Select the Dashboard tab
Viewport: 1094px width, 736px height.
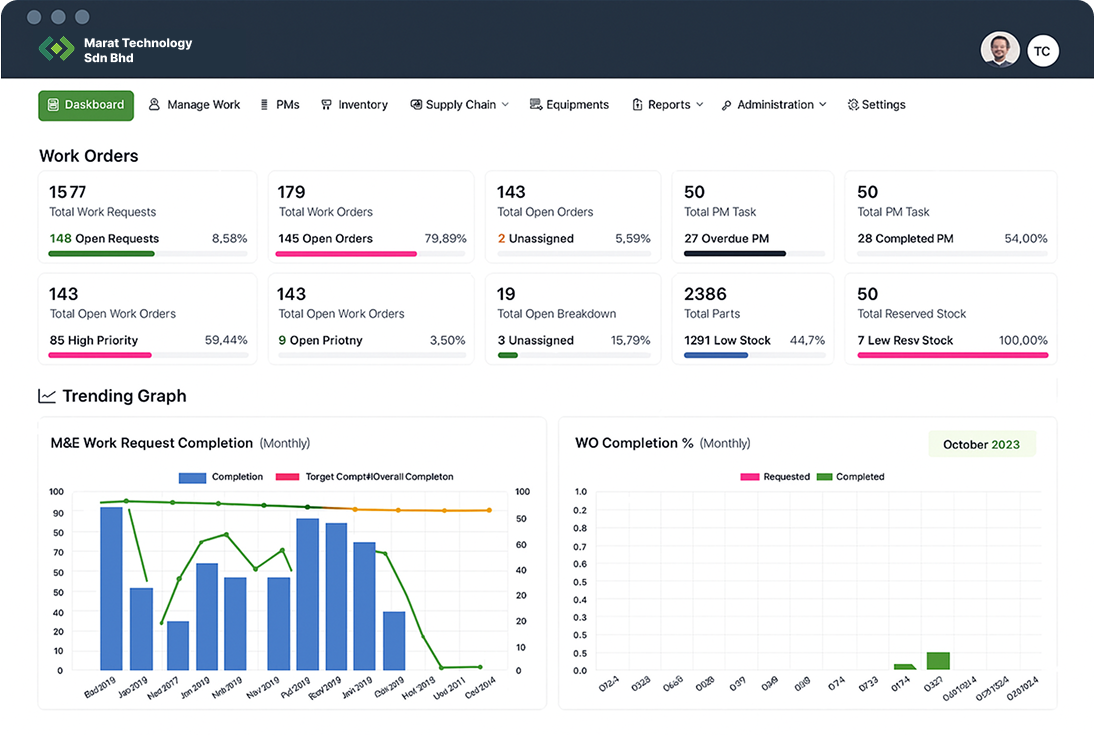point(86,105)
